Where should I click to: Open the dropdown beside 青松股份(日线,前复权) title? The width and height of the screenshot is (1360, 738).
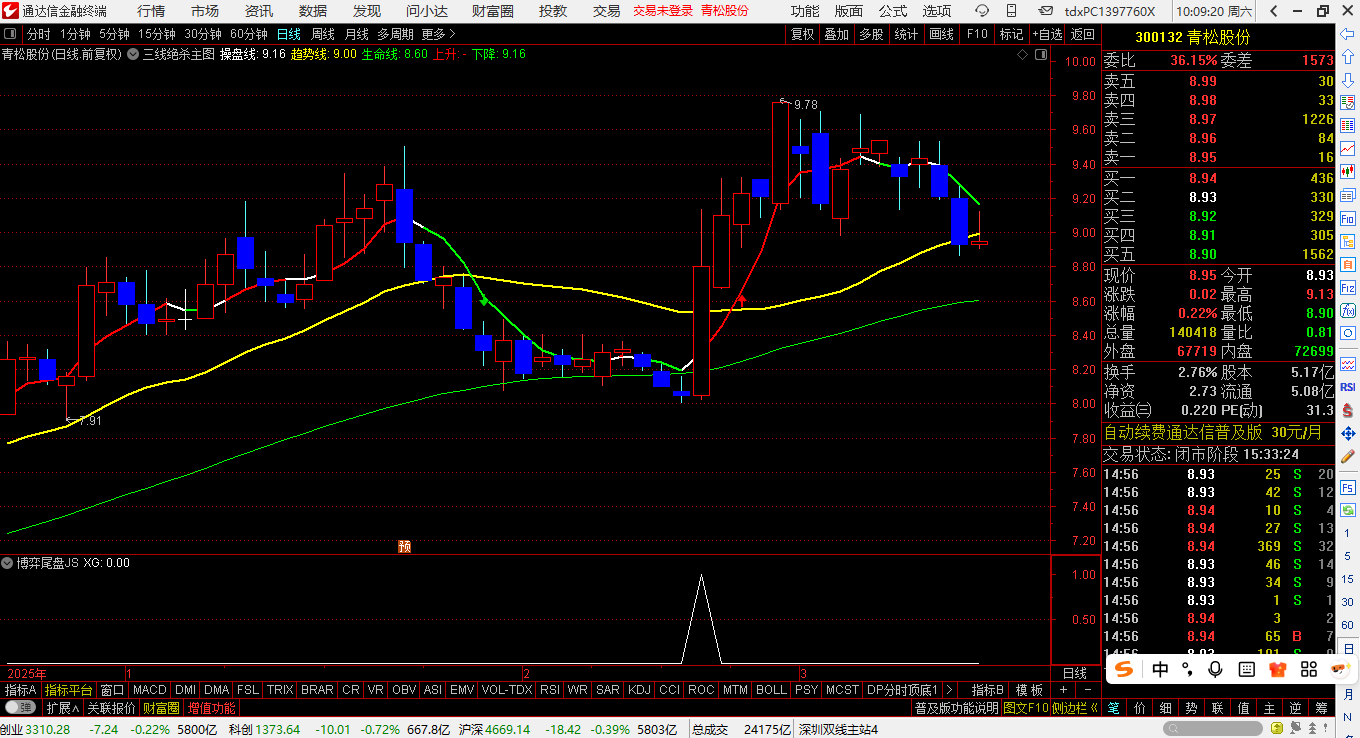click(132, 54)
